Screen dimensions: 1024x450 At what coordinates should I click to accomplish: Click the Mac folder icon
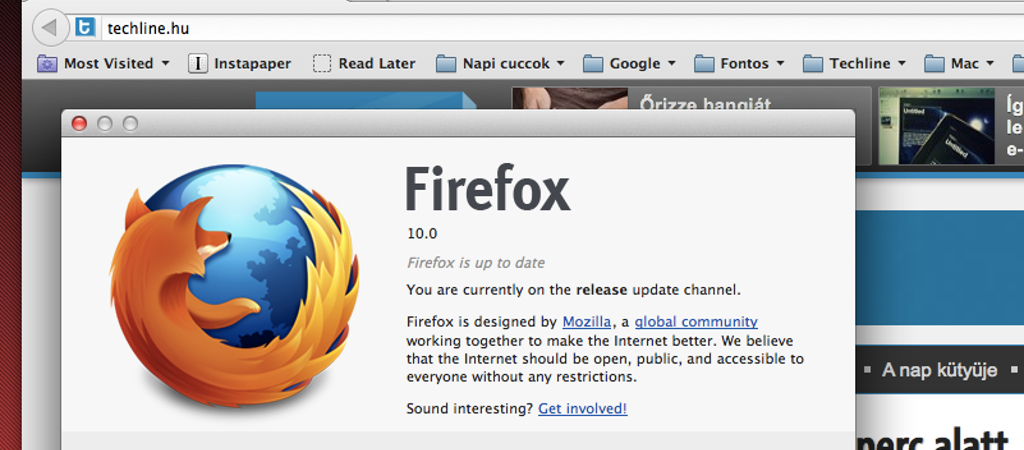pos(935,63)
